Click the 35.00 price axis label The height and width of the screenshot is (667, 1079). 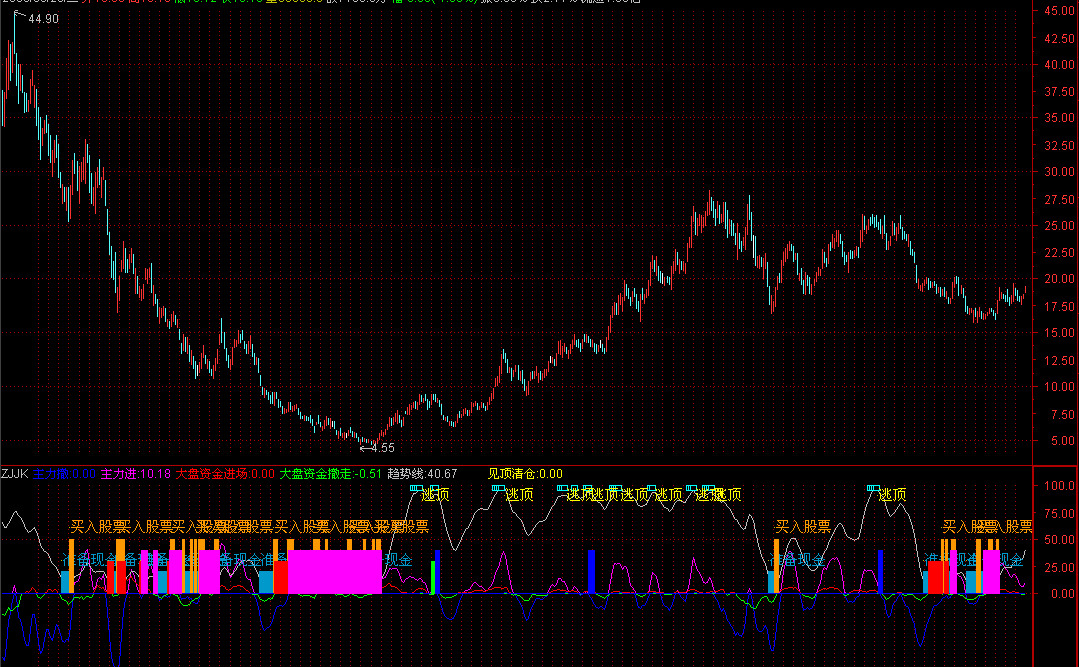click(x=1059, y=118)
